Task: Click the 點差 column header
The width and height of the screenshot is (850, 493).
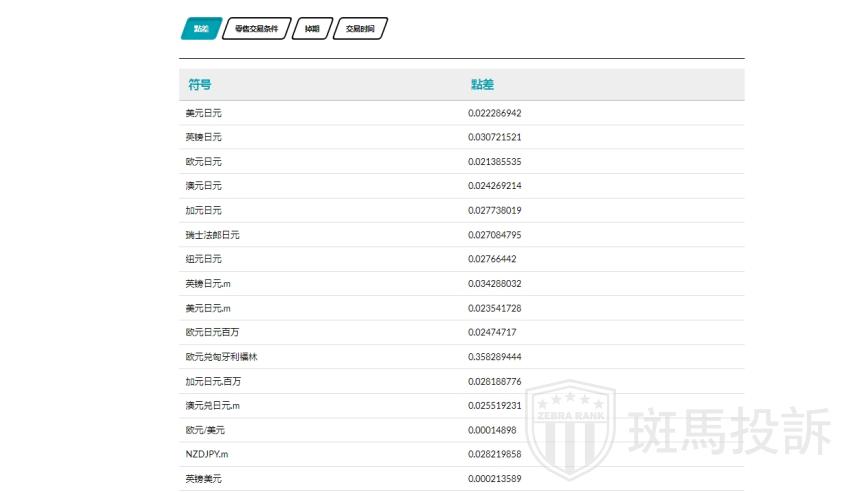Action: [482, 85]
